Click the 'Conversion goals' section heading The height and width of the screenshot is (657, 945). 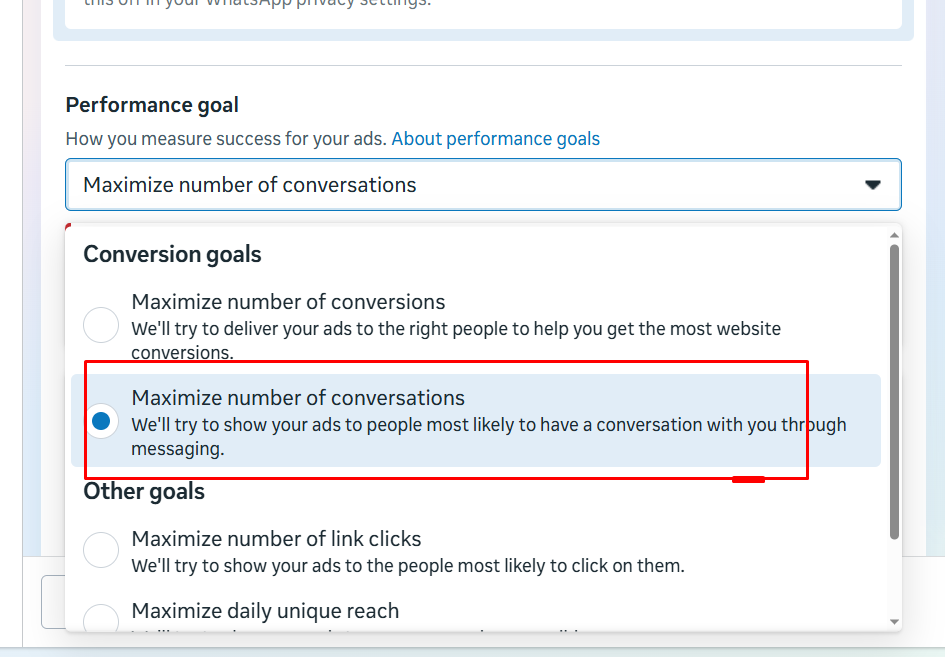pyautogui.click(x=172, y=254)
